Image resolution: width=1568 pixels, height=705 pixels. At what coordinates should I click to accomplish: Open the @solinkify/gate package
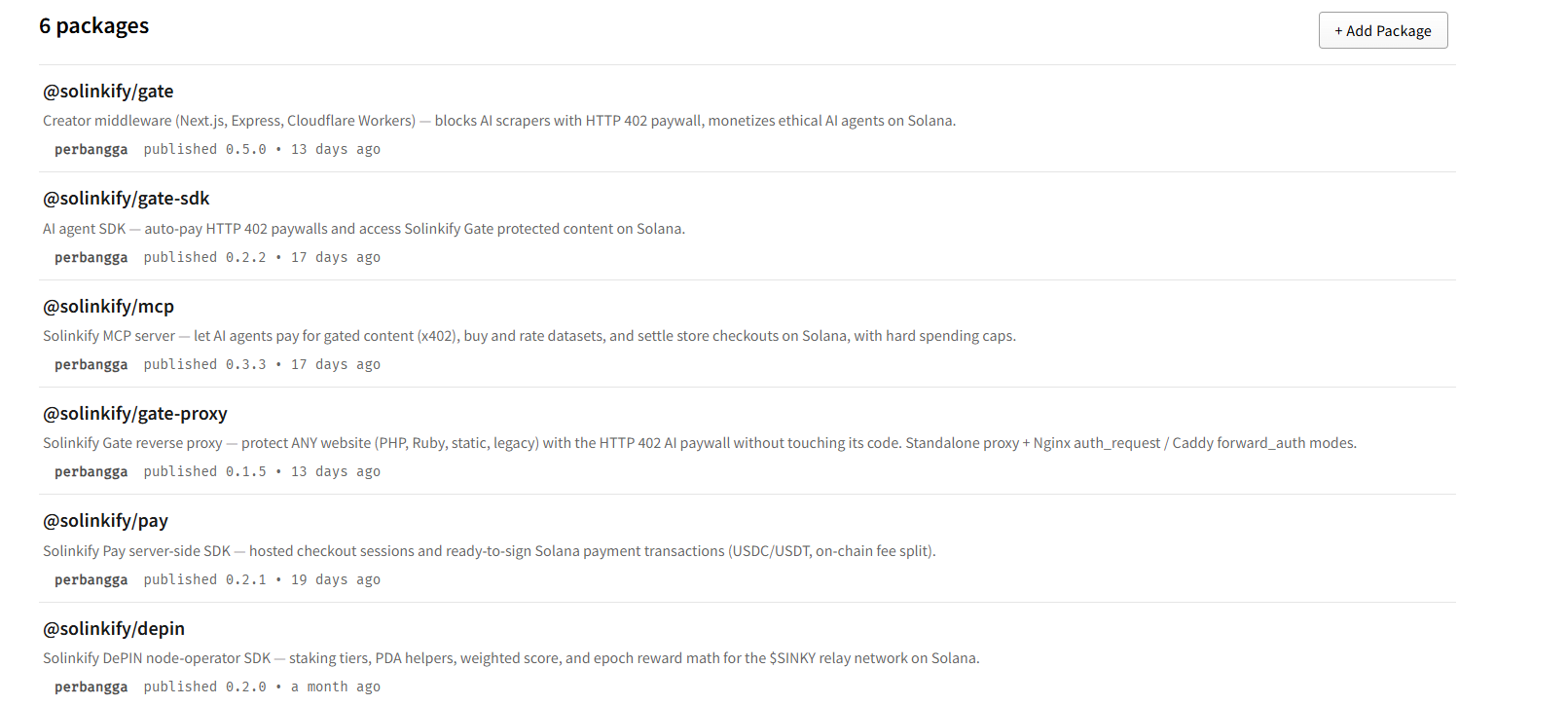108,92
